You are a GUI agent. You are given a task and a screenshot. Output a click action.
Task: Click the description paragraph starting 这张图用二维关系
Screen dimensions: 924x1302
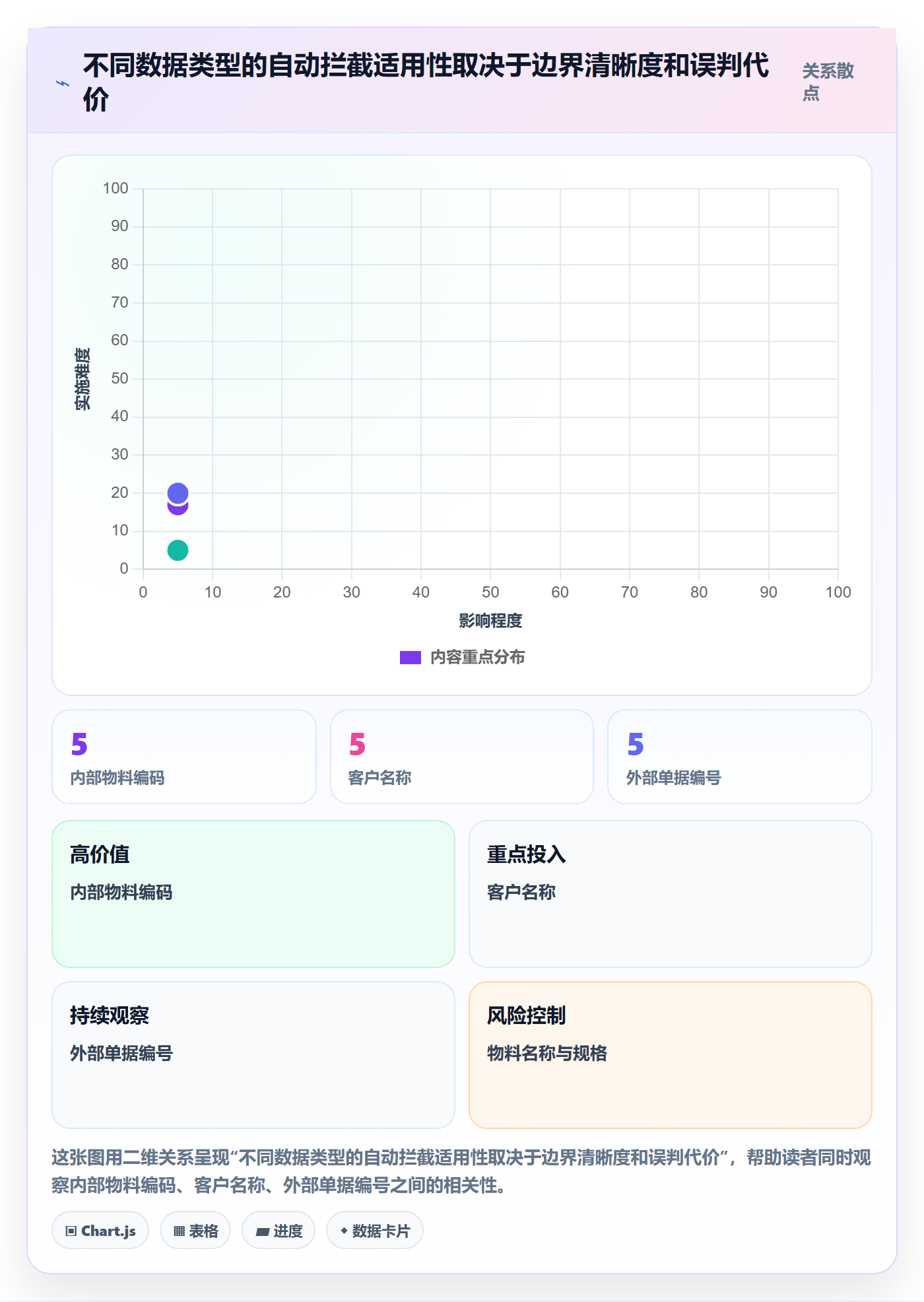coord(462,1171)
